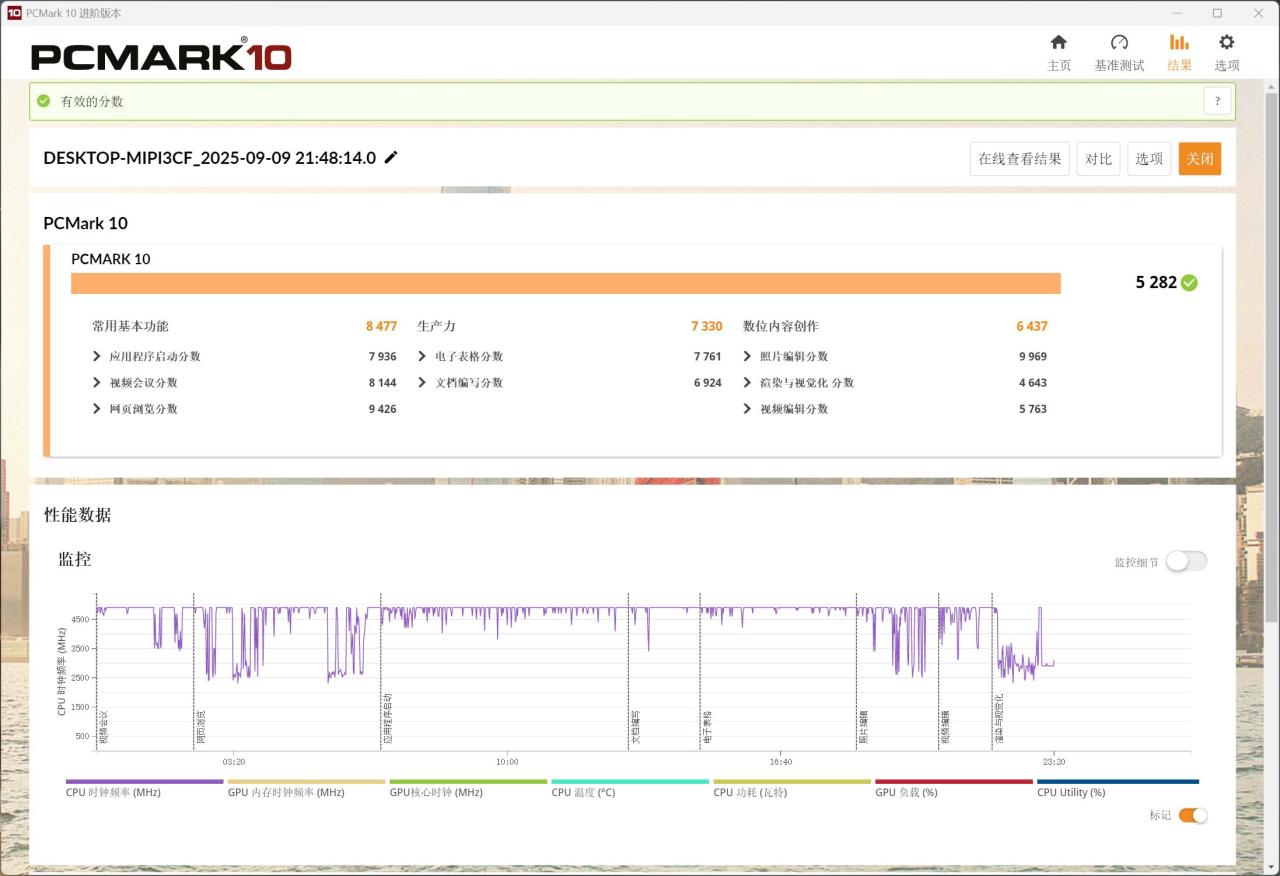The width and height of the screenshot is (1280, 876).
Task: Click the 渲染与视觉化 value 4 643
Action: tap(1033, 382)
